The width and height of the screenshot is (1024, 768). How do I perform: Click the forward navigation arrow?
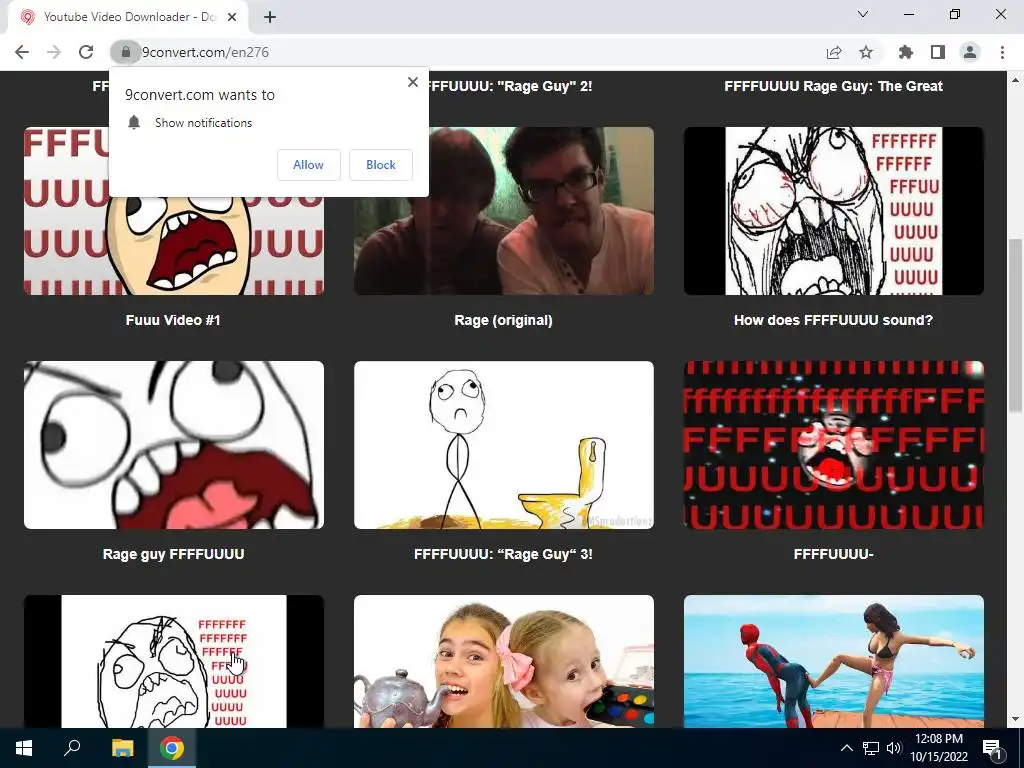coord(54,52)
